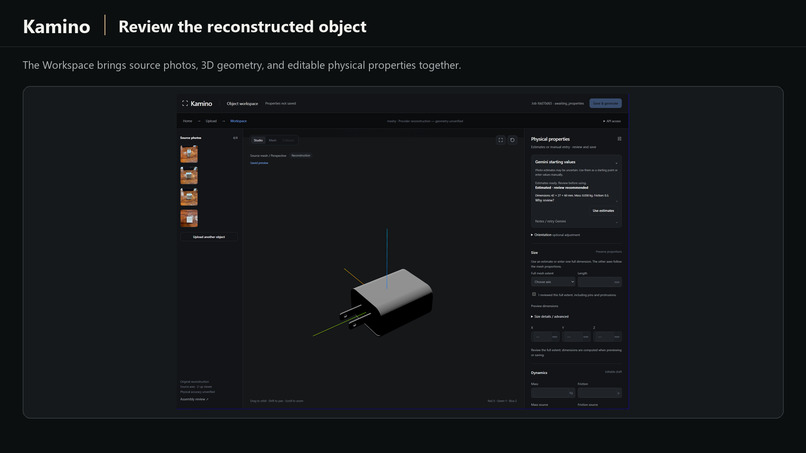Click the Kamino logo icon in app header
Viewport: 806px width, 453px height.
185,103
